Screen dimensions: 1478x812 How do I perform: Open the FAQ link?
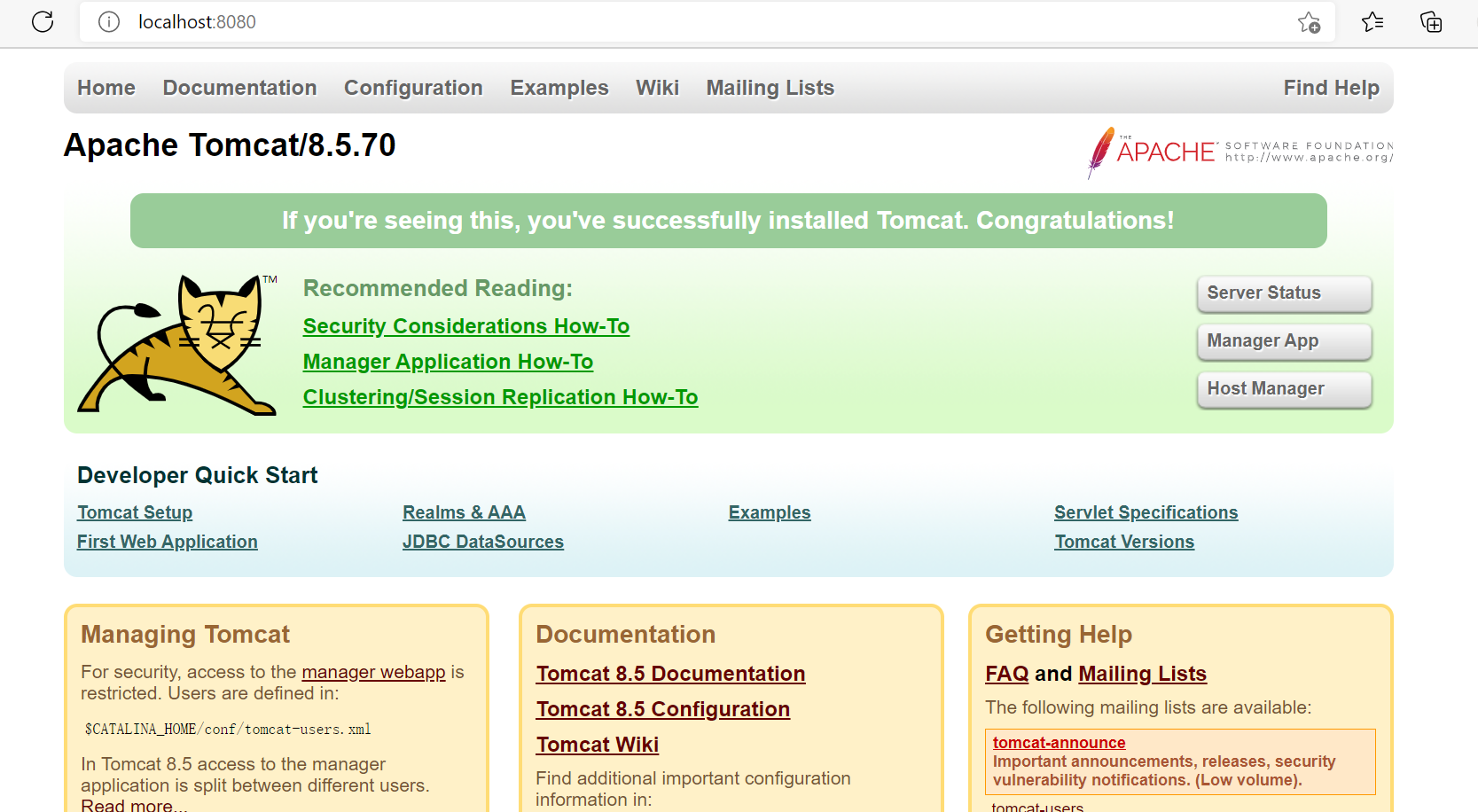point(1007,674)
